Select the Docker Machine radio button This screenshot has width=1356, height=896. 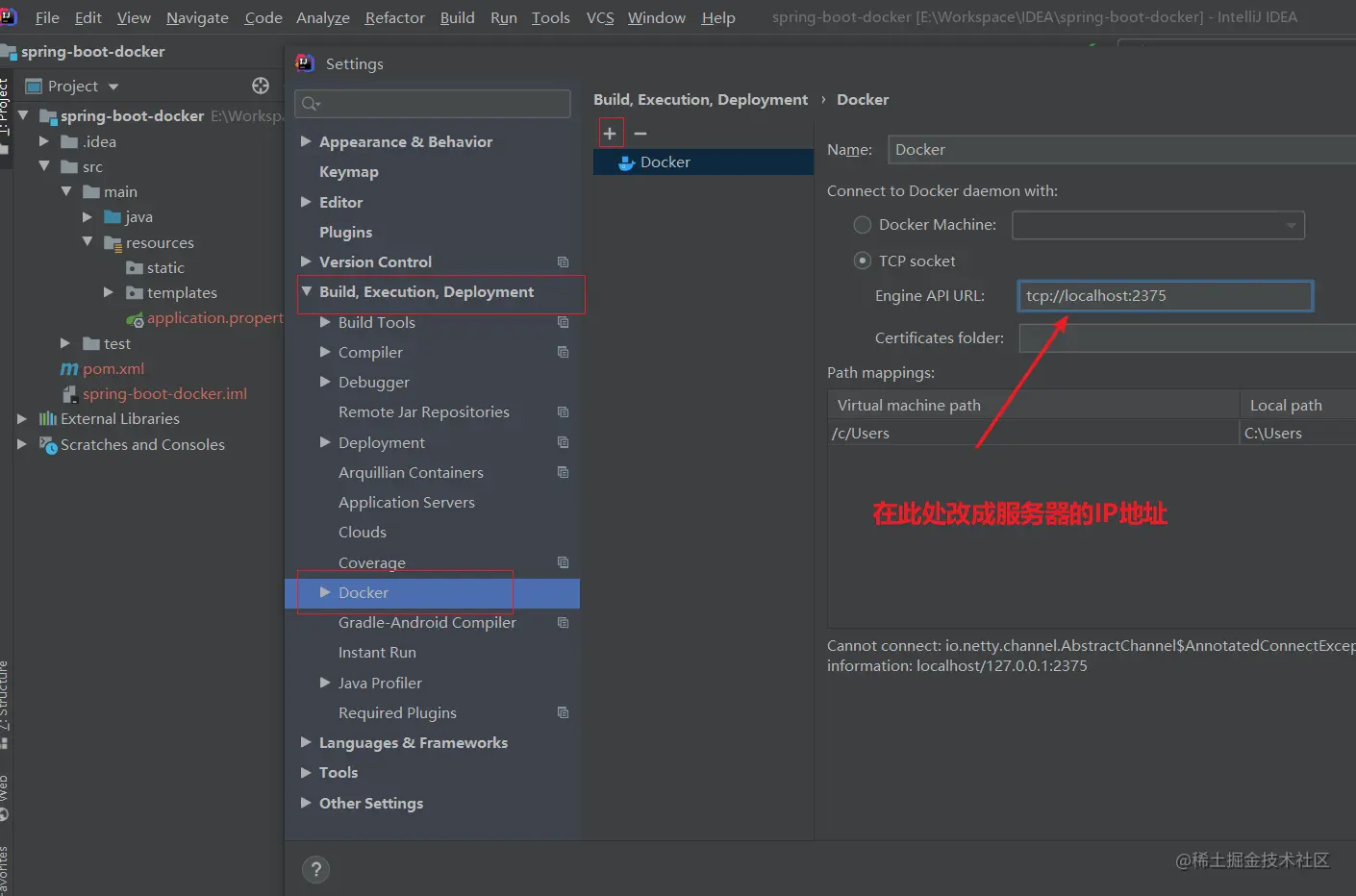point(863,225)
